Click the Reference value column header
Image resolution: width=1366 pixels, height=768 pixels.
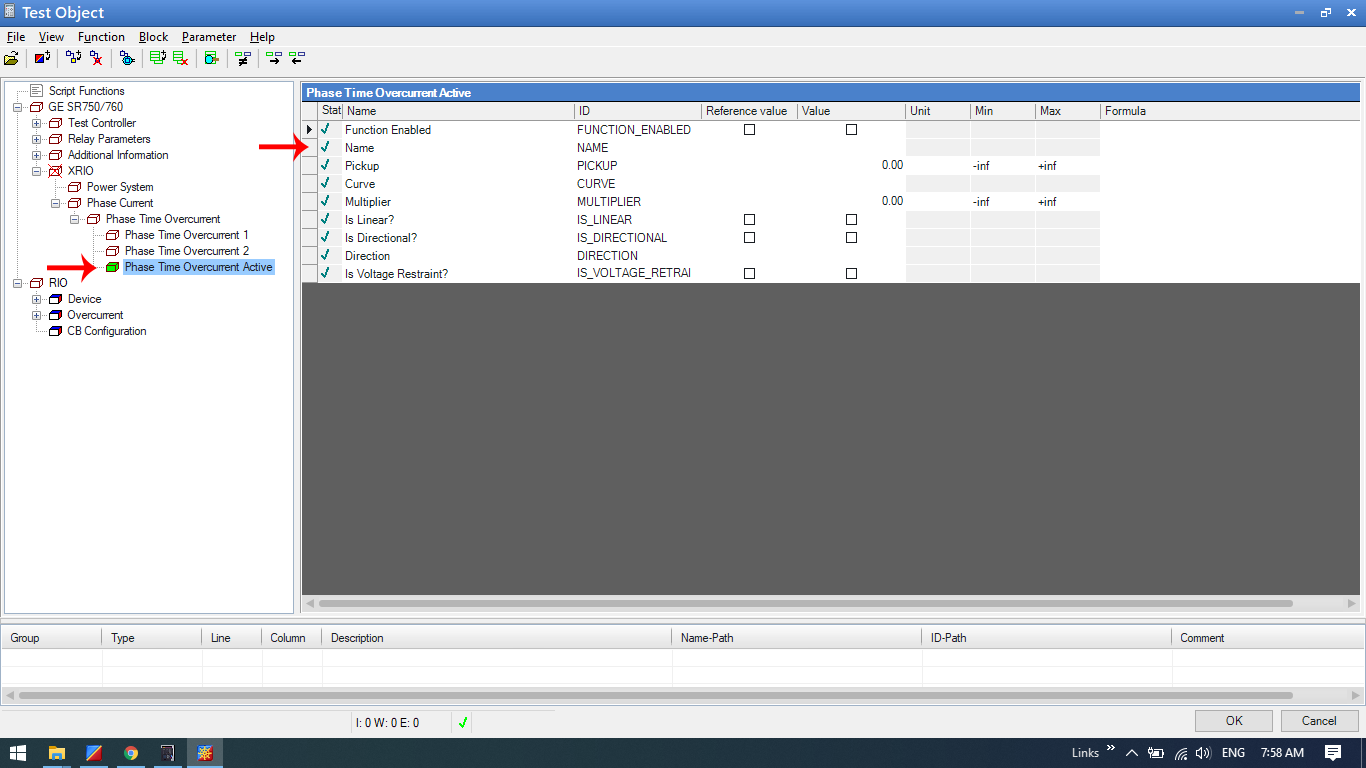749,111
